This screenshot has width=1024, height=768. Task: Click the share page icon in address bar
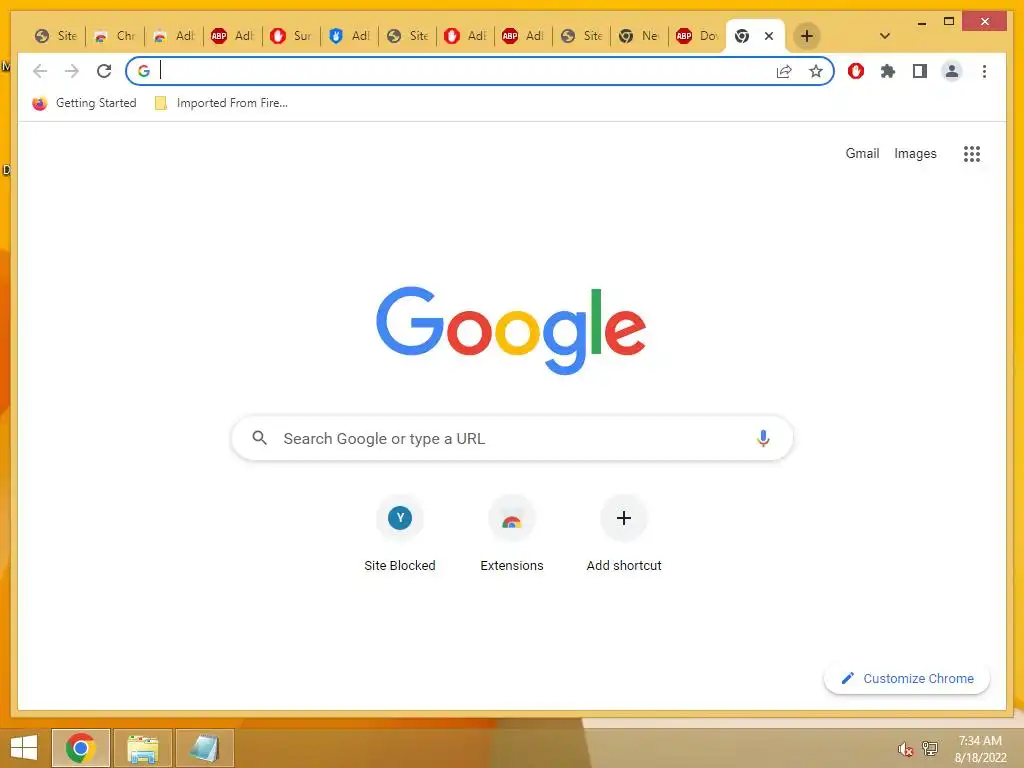pos(784,72)
